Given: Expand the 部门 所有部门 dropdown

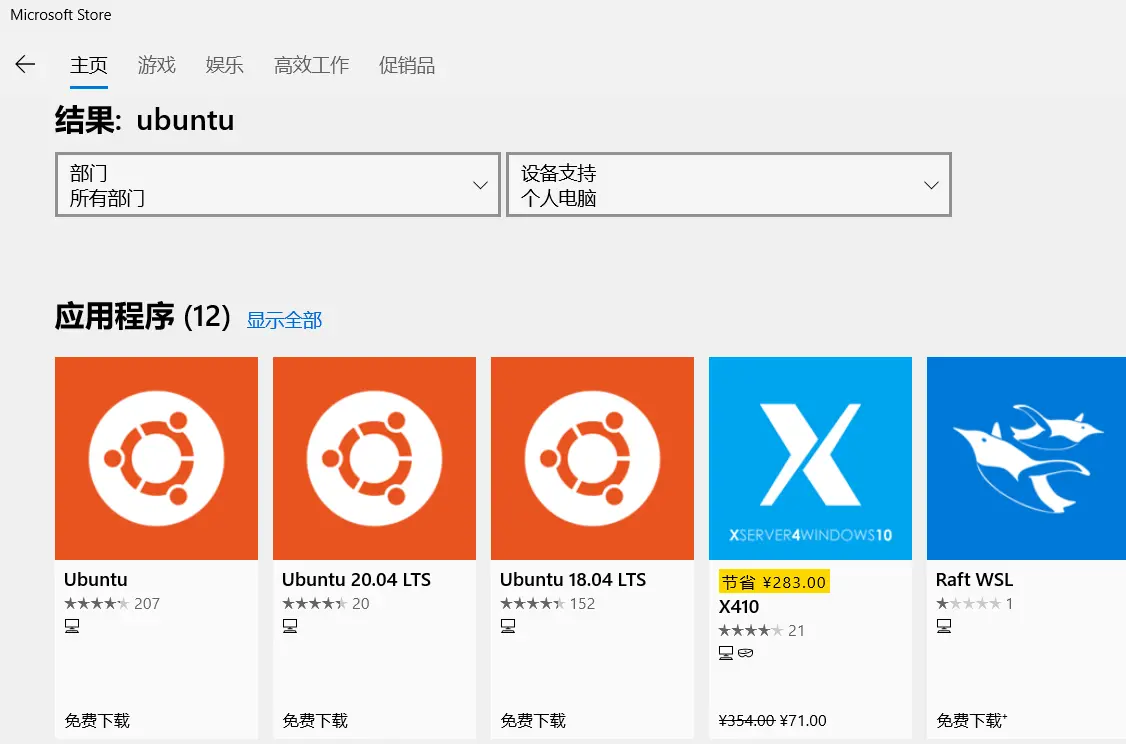Looking at the screenshot, I should point(277,185).
